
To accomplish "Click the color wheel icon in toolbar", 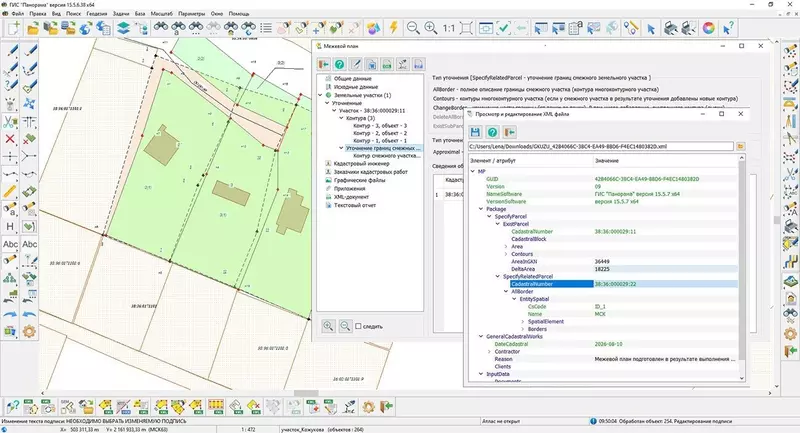I will 709,28.
